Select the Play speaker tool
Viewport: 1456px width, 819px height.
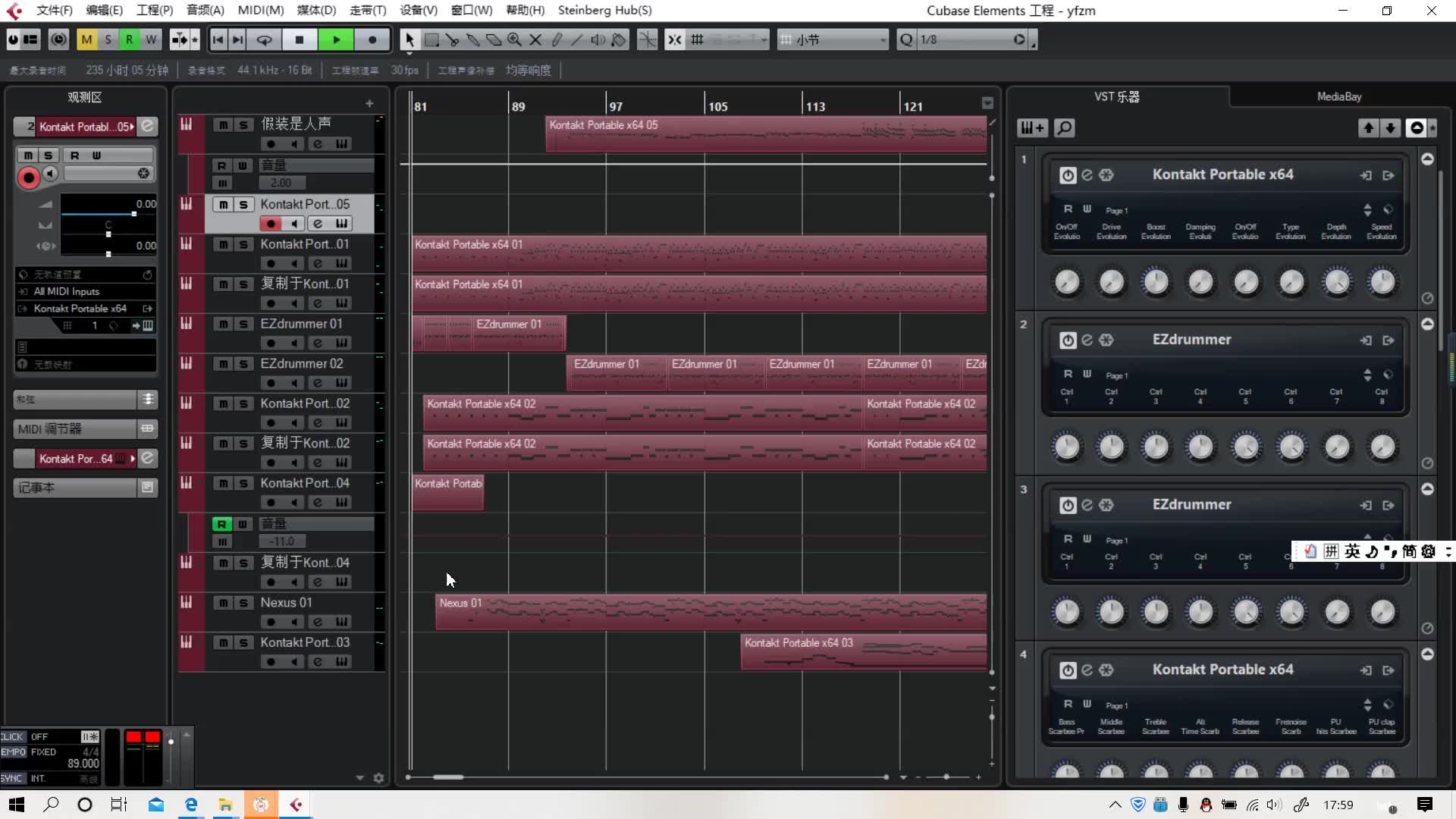pyautogui.click(x=598, y=39)
